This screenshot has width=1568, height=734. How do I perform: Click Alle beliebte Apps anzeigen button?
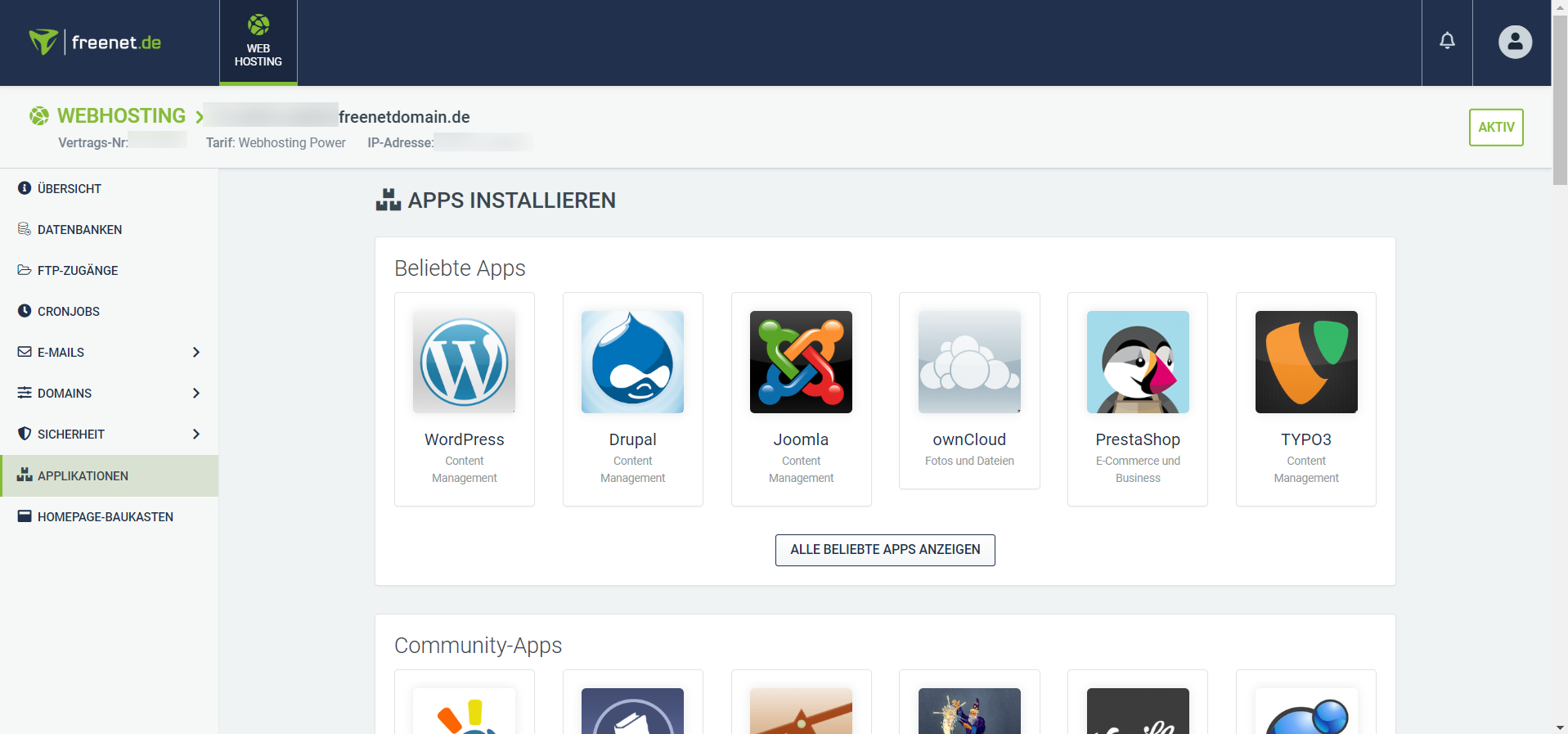click(x=885, y=550)
